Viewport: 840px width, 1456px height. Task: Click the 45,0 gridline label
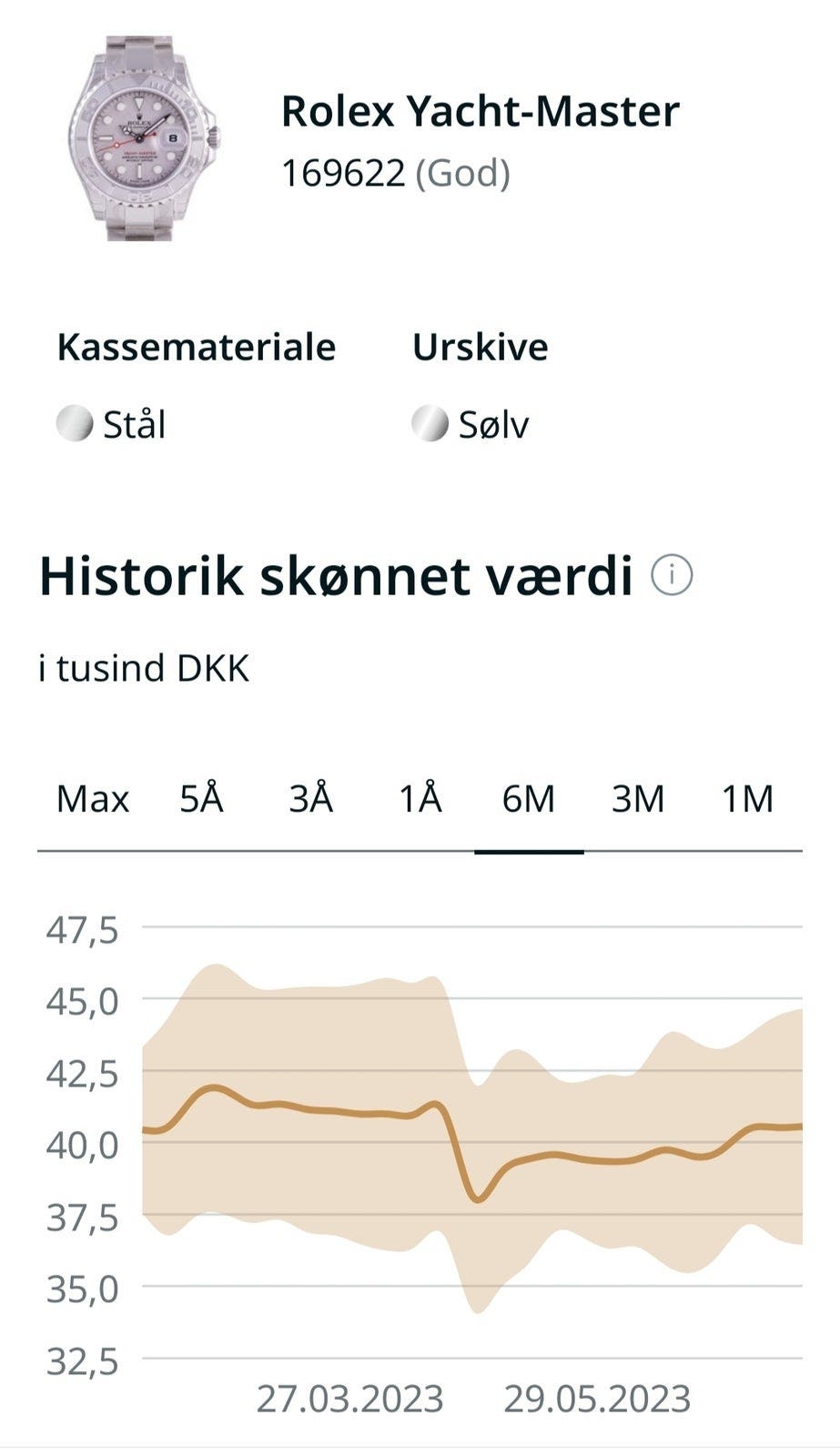click(83, 1002)
